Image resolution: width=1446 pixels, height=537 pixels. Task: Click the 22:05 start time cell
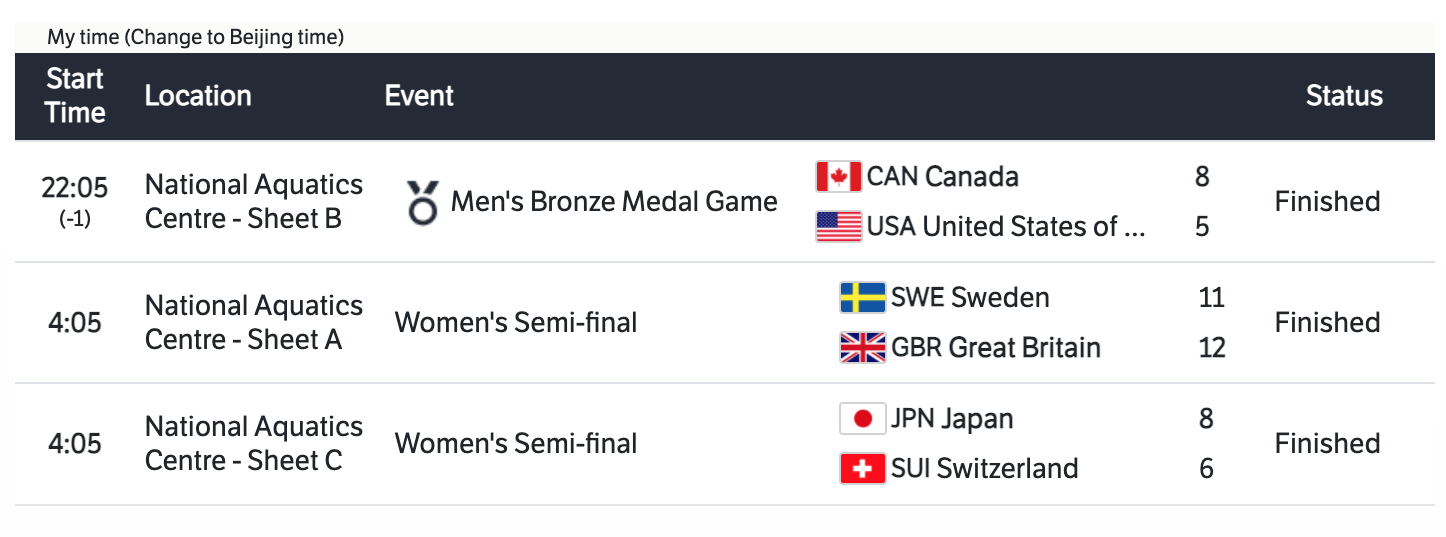[75, 188]
